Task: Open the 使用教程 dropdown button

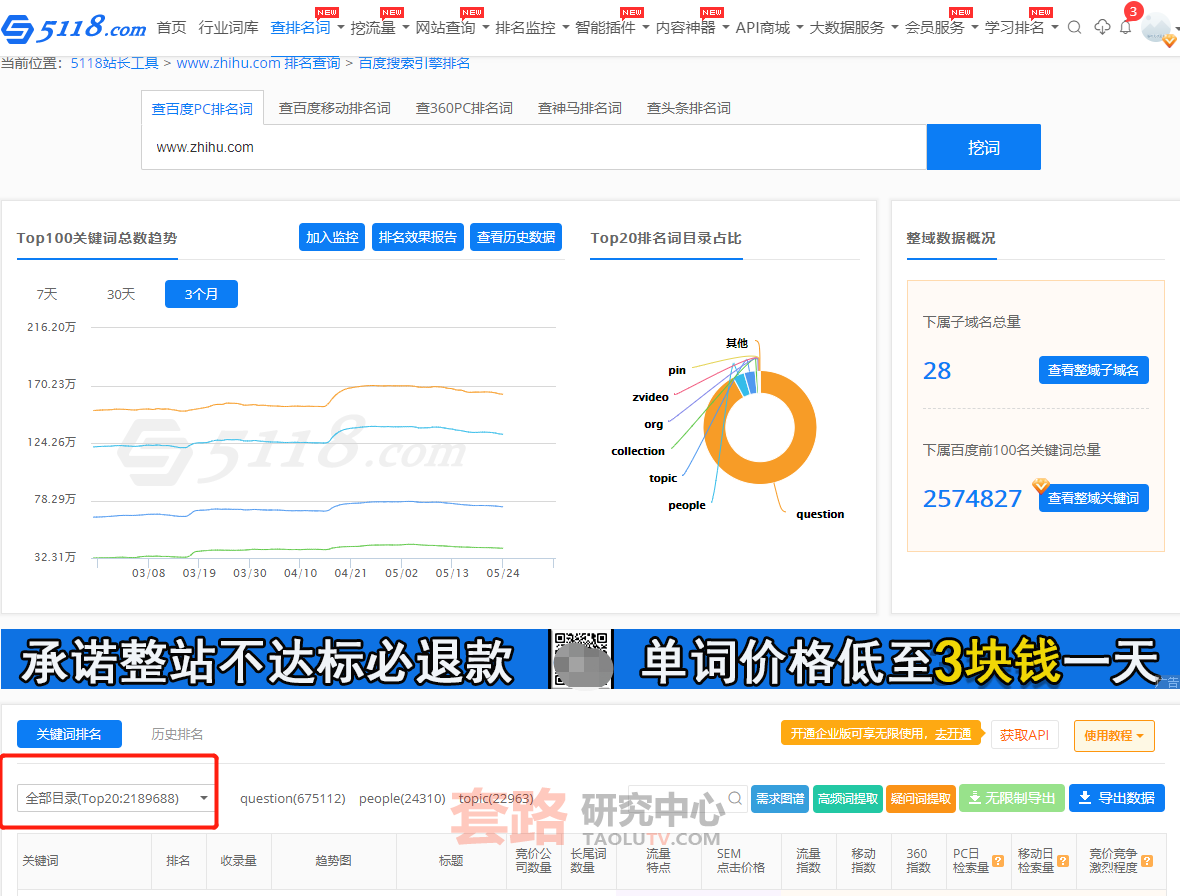Action: (1114, 735)
